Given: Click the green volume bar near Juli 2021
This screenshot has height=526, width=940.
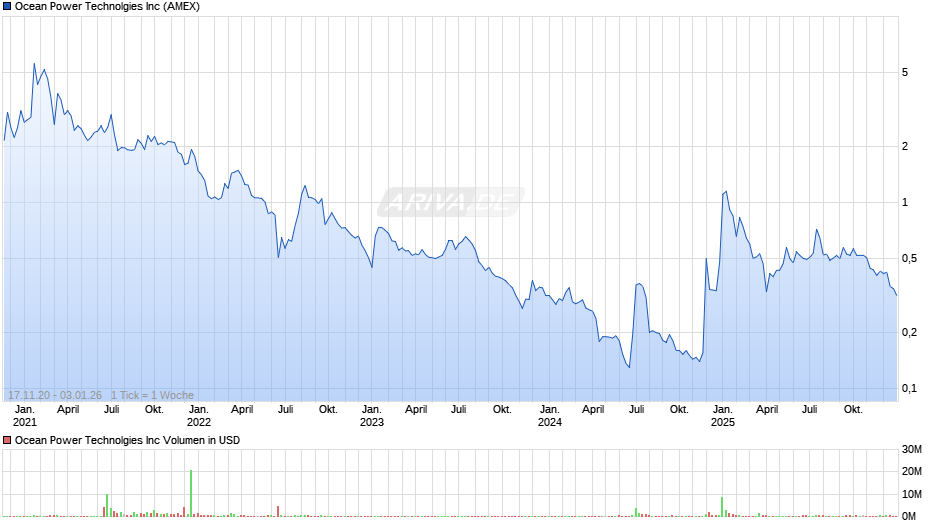Looking at the screenshot, I should (107, 505).
